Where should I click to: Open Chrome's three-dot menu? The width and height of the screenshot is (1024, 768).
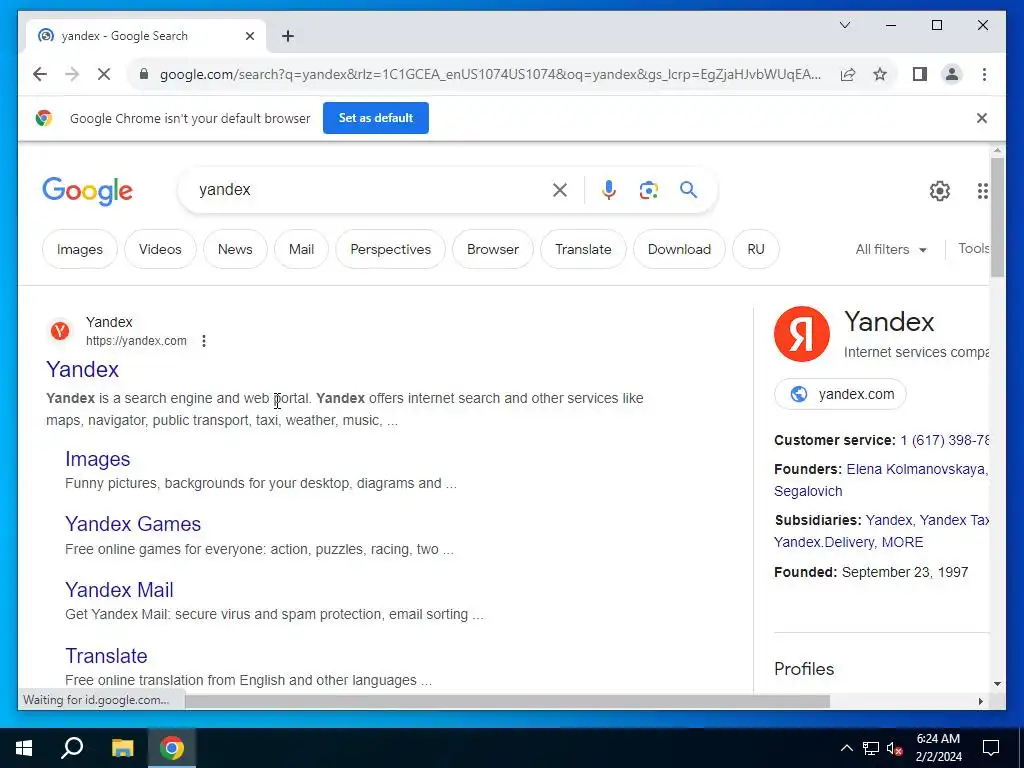coord(984,74)
